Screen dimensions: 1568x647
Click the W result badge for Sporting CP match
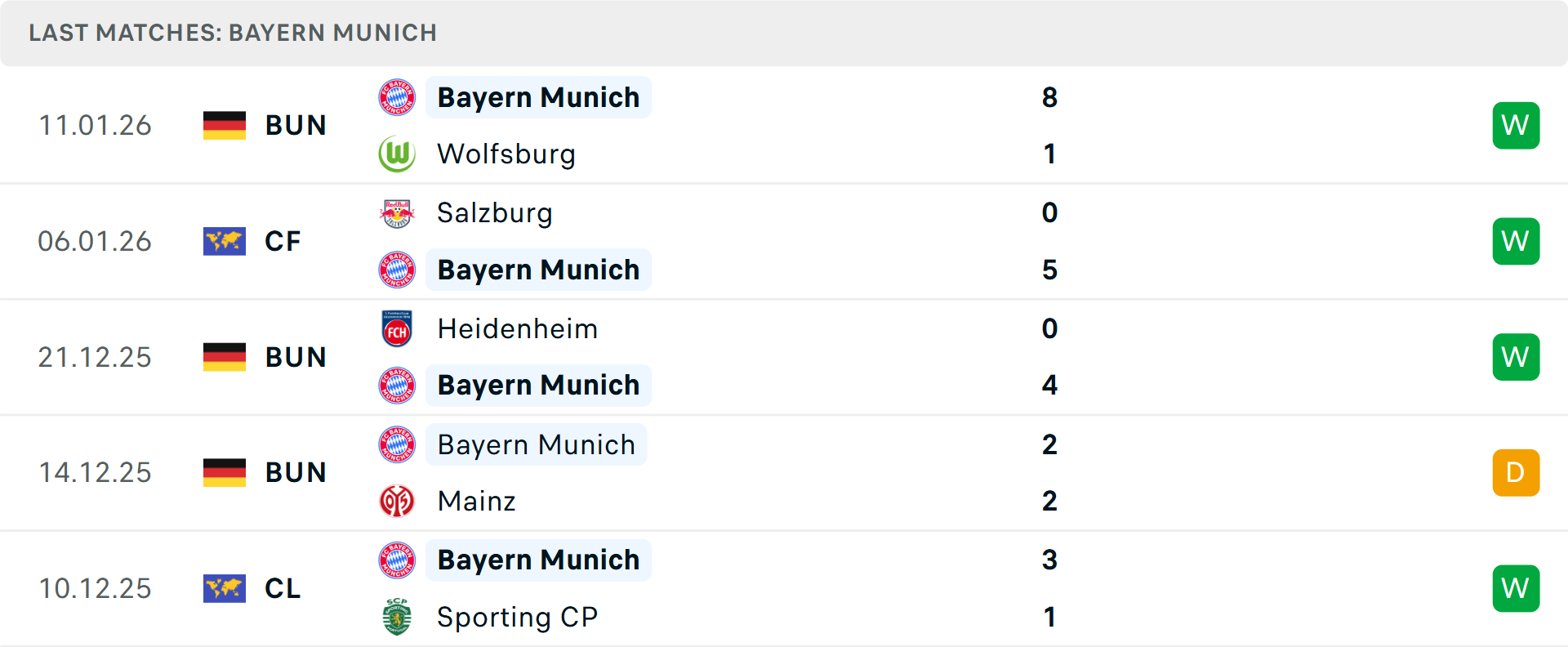[x=1516, y=588]
